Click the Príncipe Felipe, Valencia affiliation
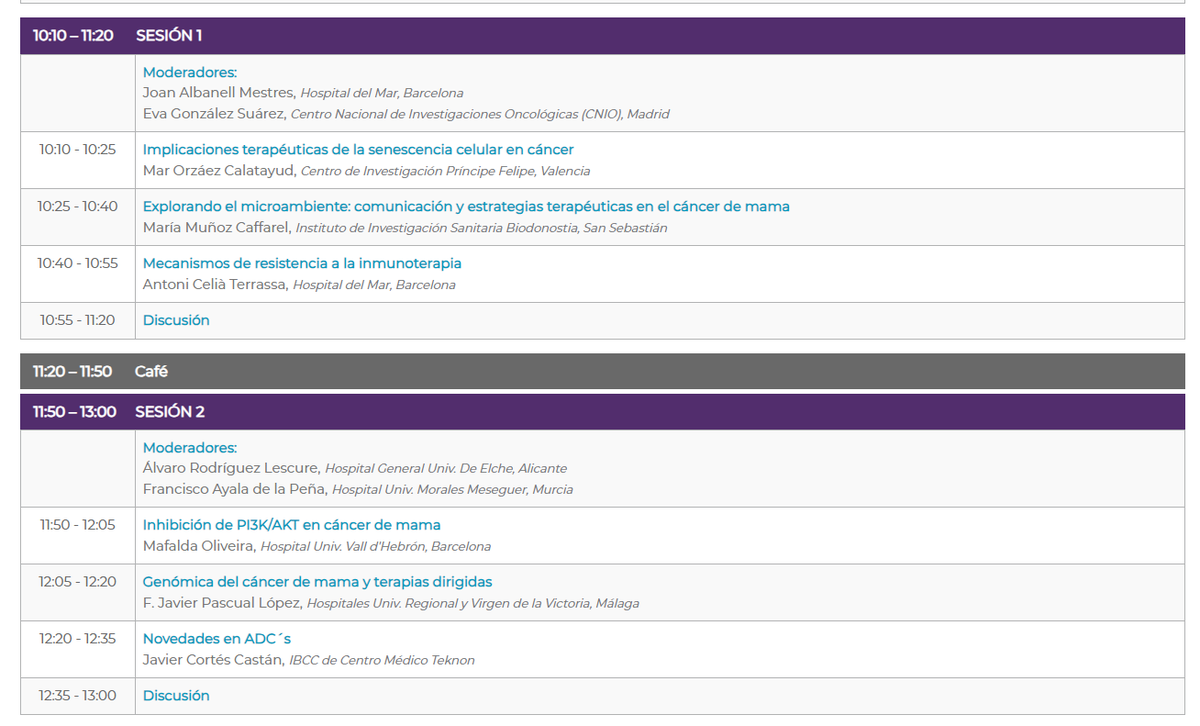Viewport: 1200px width, 726px height. coord(446,171)
